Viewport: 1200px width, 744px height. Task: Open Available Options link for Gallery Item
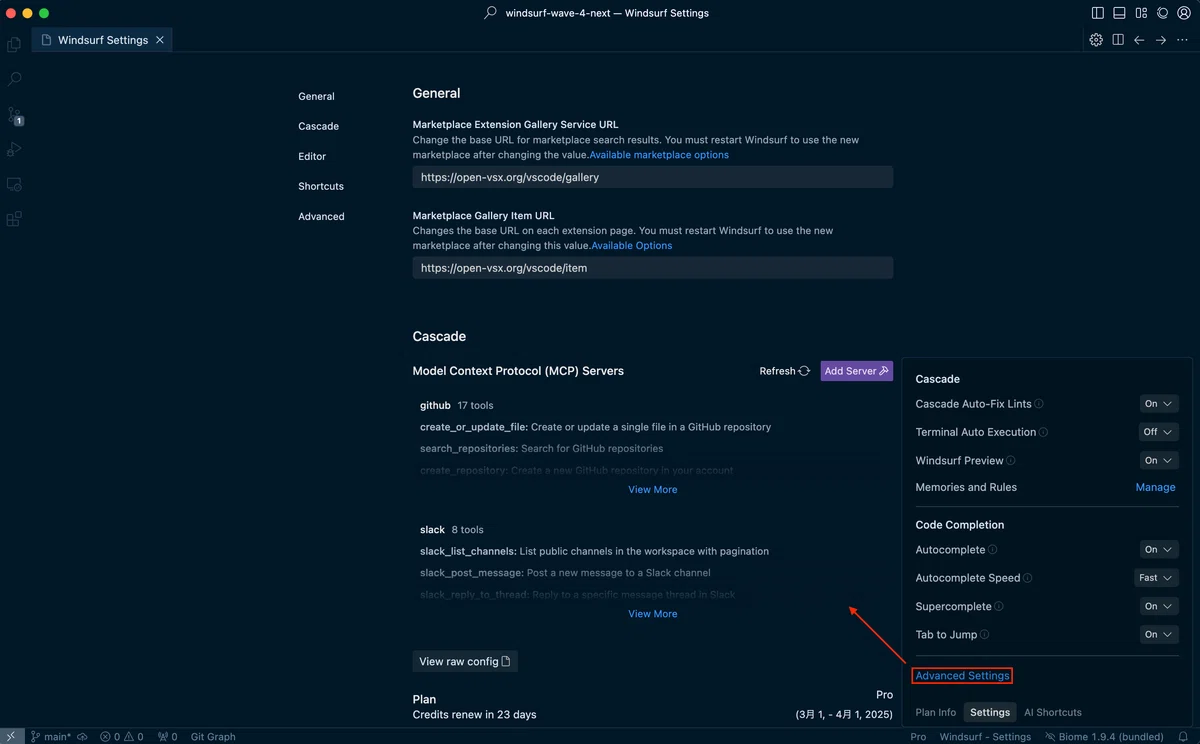click(632, 246)
